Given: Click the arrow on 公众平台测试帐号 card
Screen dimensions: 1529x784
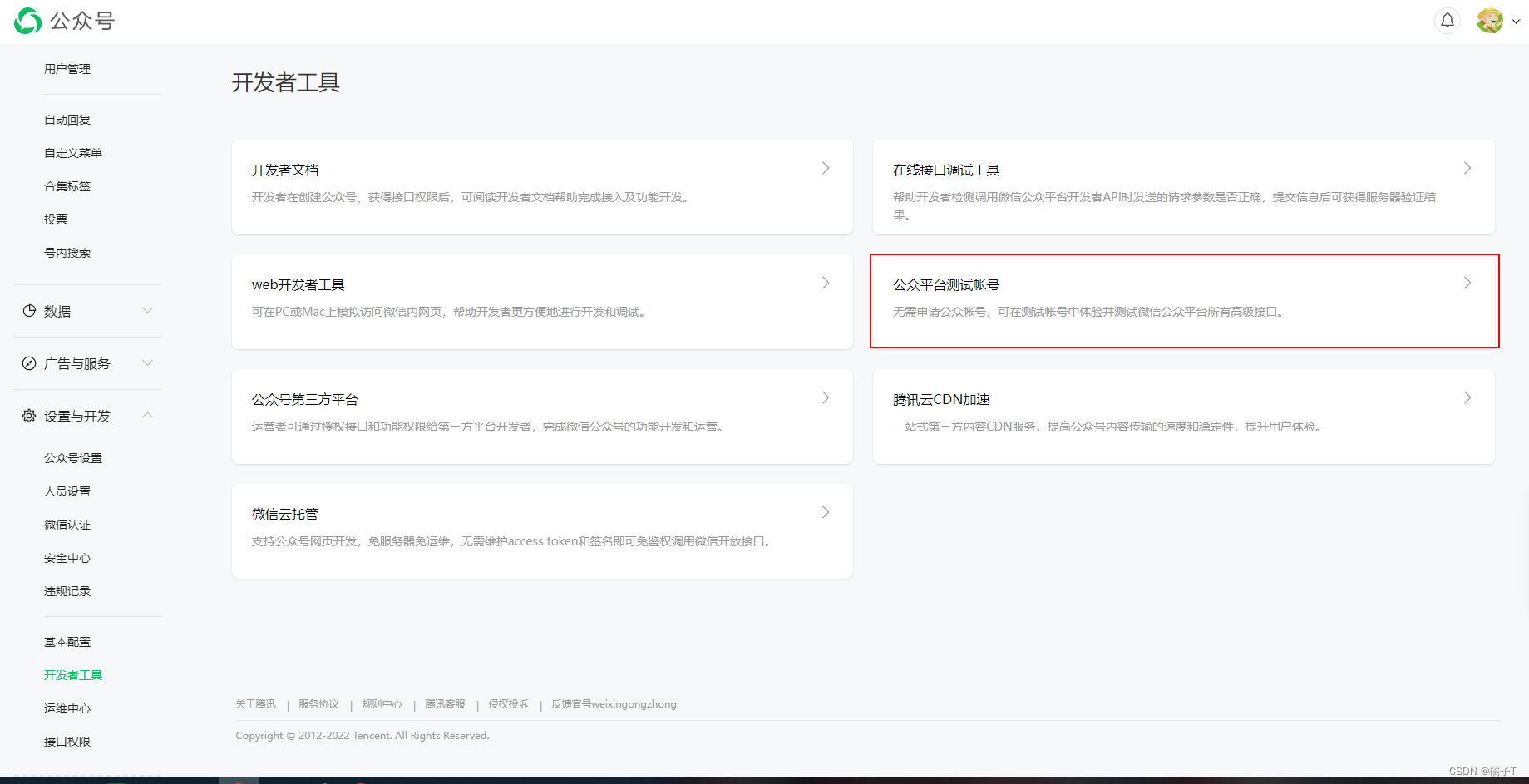Looking at the screenshot, I should (x=1467, y=283).
